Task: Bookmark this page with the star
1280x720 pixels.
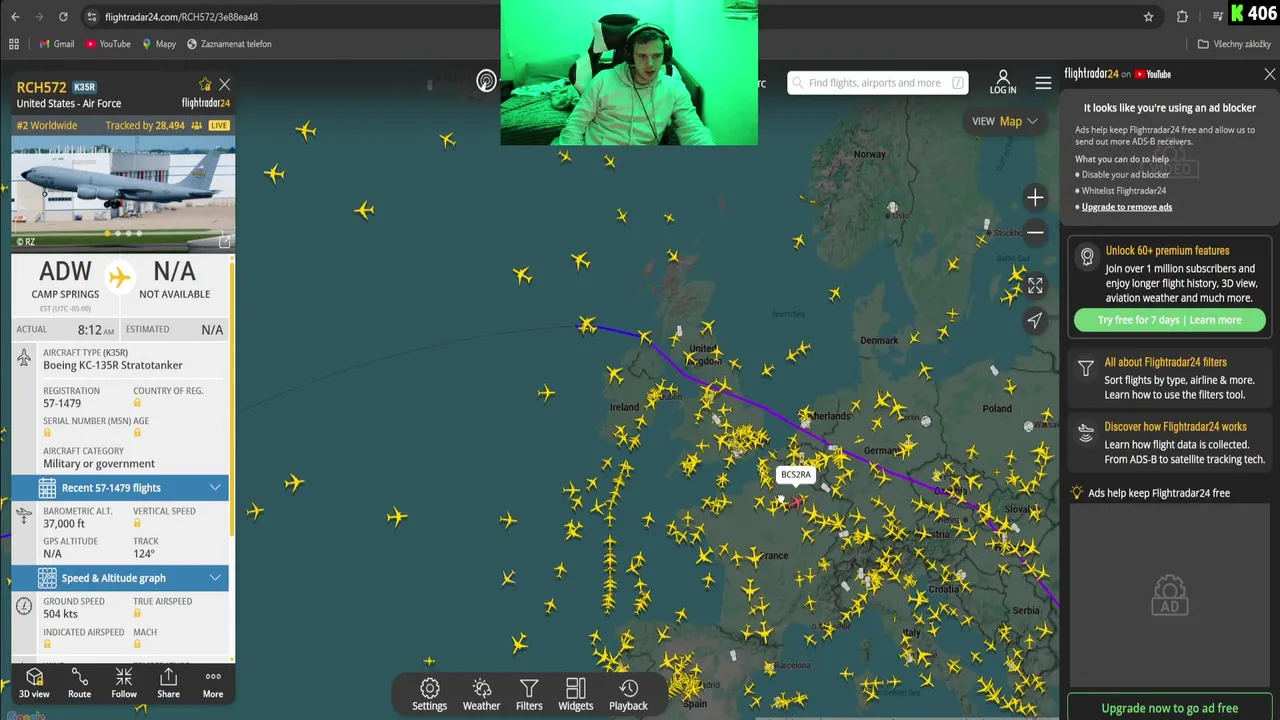Action: [1149, 17]
